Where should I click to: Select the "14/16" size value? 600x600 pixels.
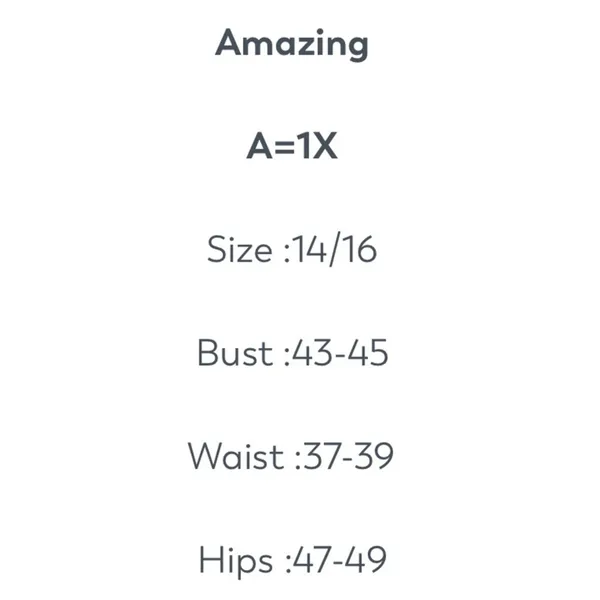point(334,249)
